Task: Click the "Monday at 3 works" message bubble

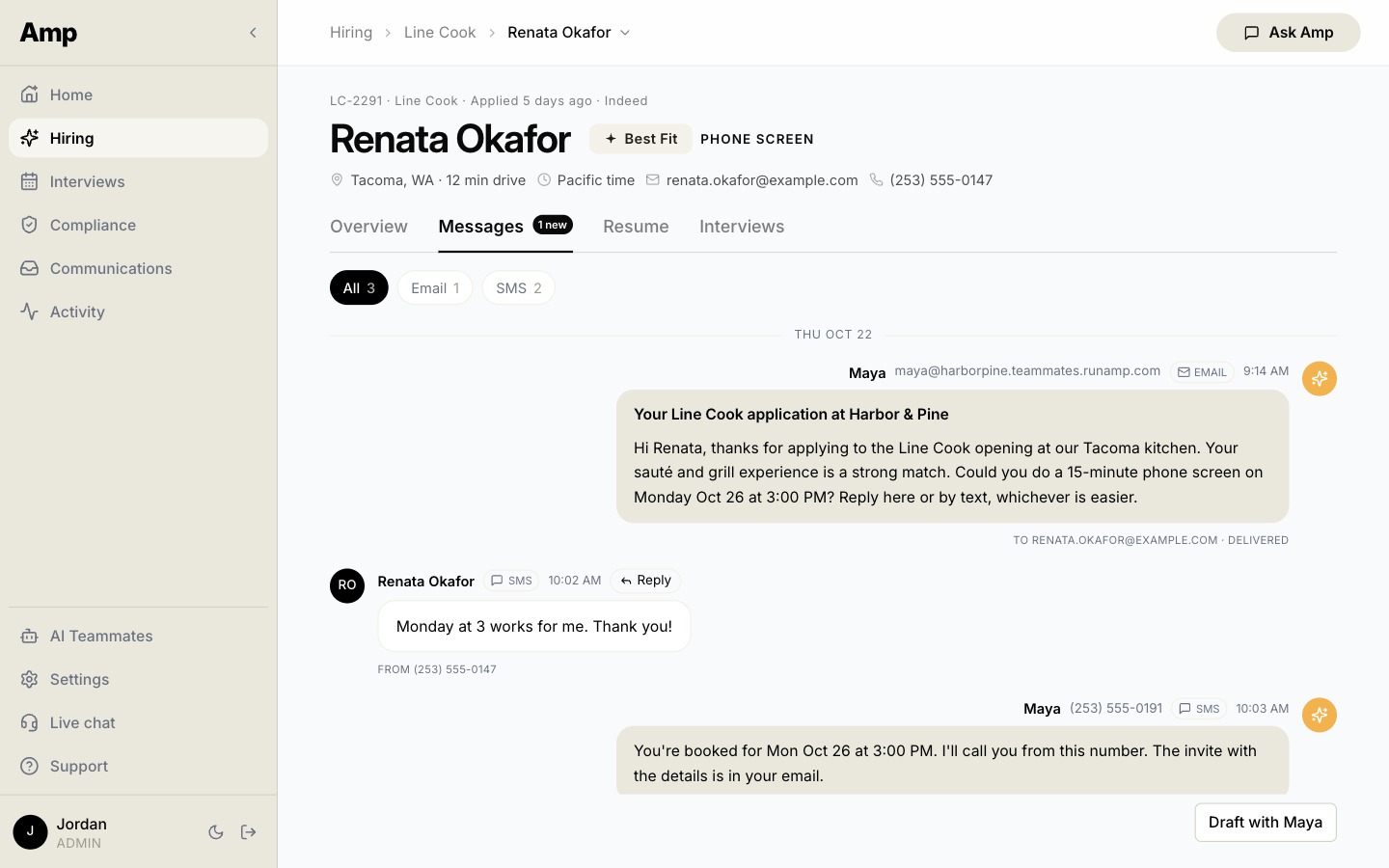Action: (x=534, y=626)
